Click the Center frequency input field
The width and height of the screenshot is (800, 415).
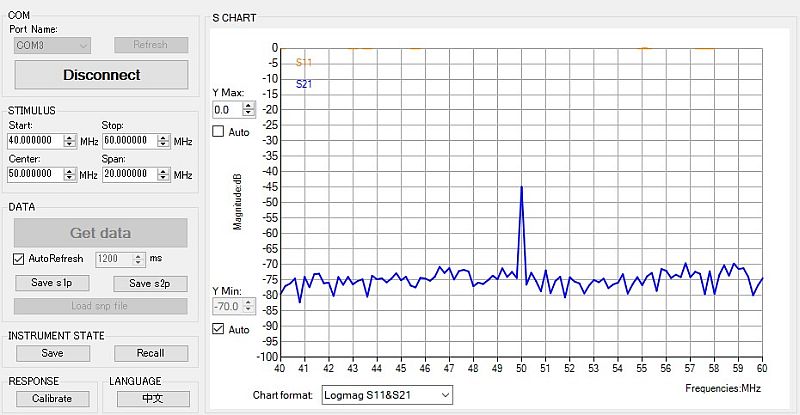(36, 175)
